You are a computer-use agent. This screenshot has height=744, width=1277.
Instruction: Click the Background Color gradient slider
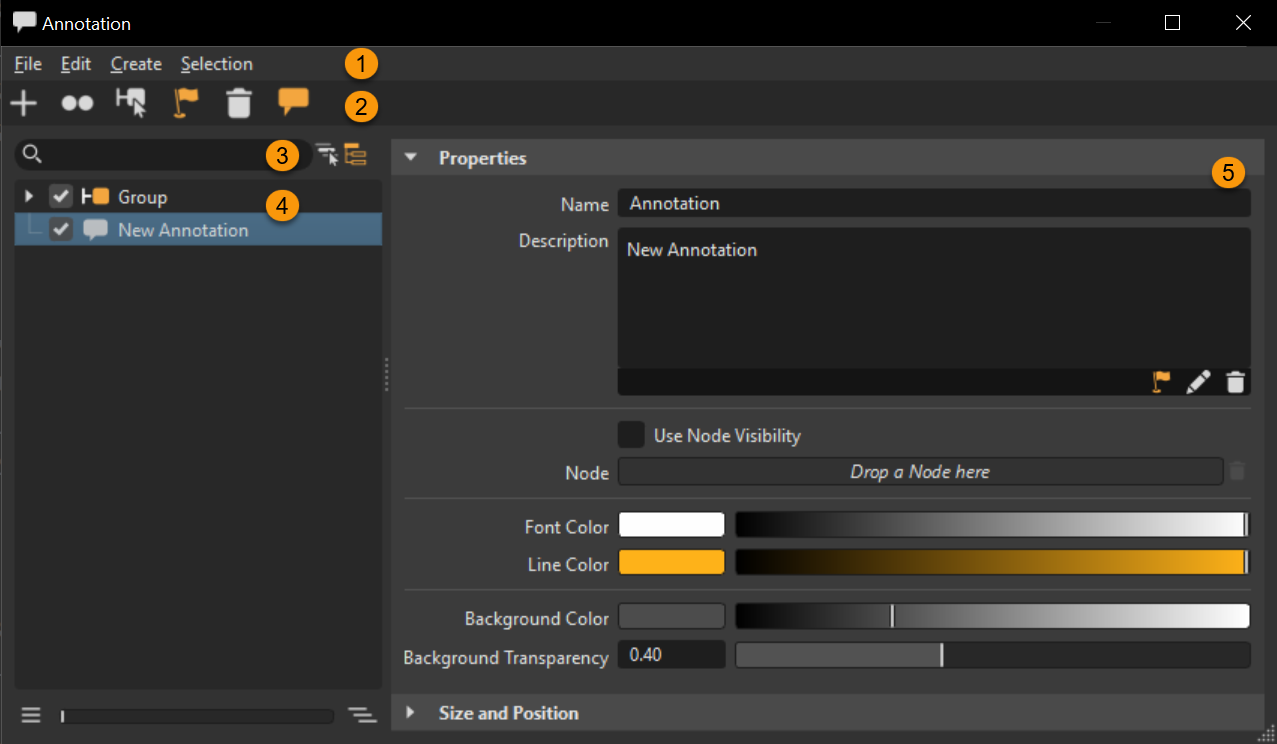click(993, 617)
